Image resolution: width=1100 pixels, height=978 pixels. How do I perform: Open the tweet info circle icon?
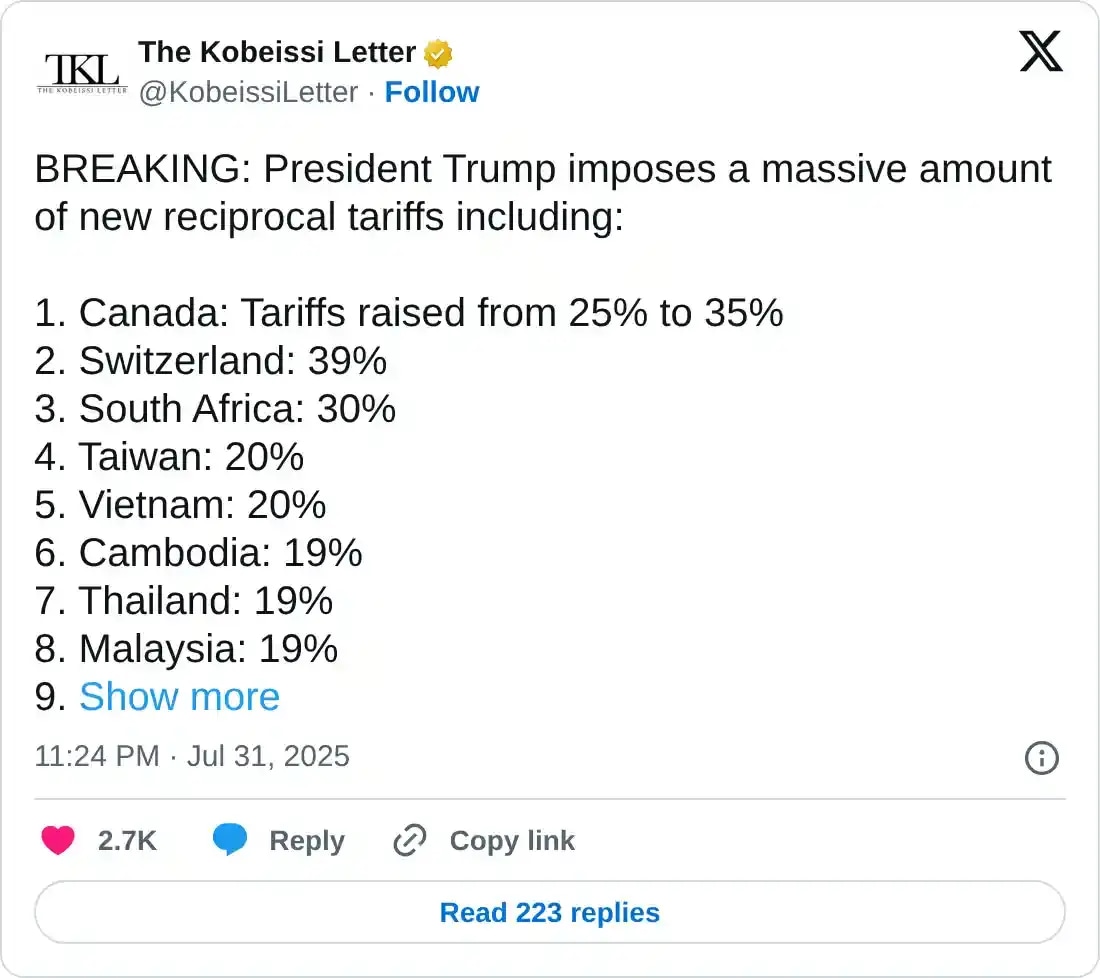[1042, 758]
